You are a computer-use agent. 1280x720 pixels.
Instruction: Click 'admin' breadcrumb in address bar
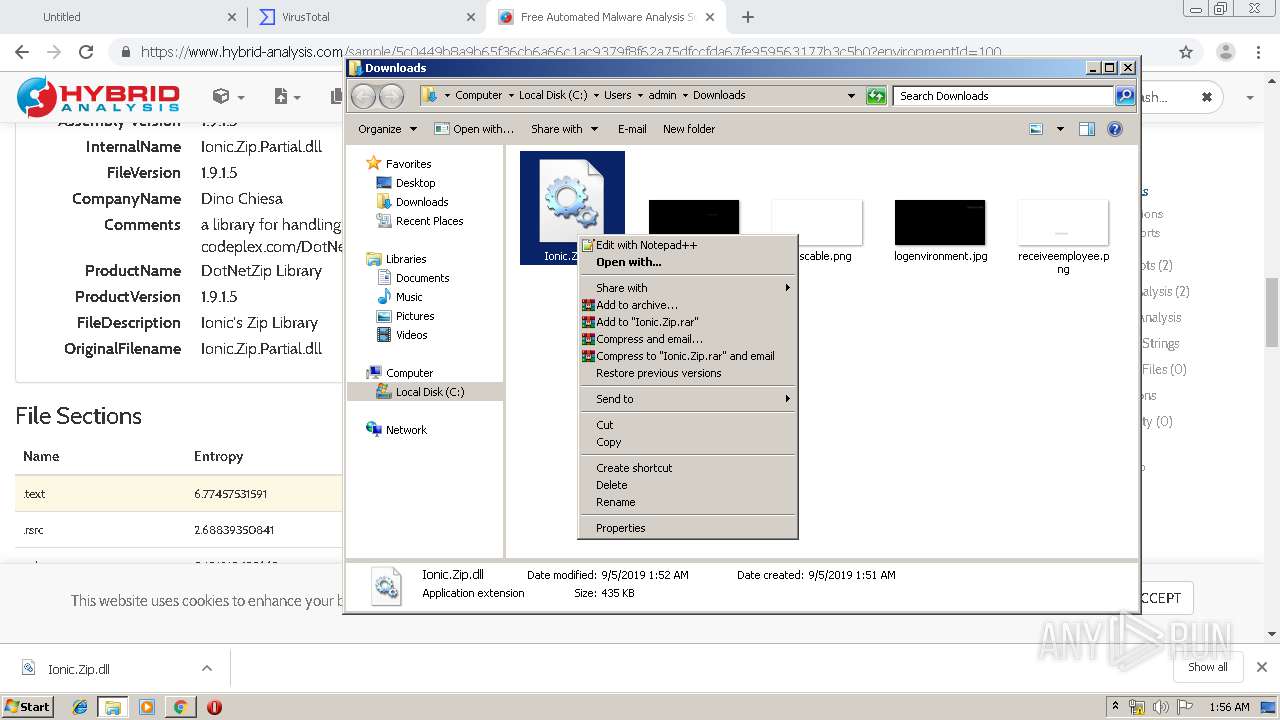pos(662,96)
